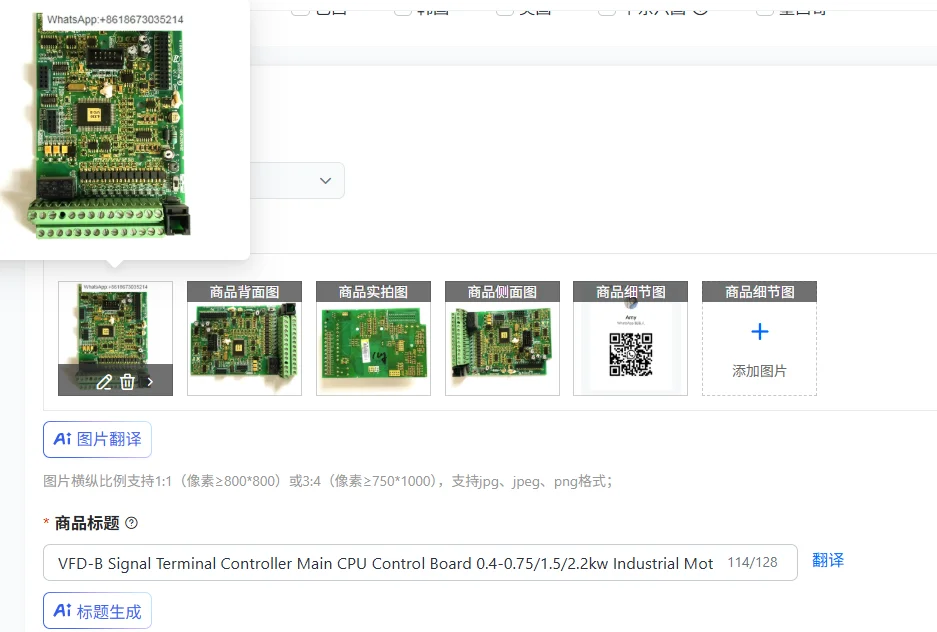Click the 添加图片 label
Viewport: 937px width, 632px height.
pos(760,371)
